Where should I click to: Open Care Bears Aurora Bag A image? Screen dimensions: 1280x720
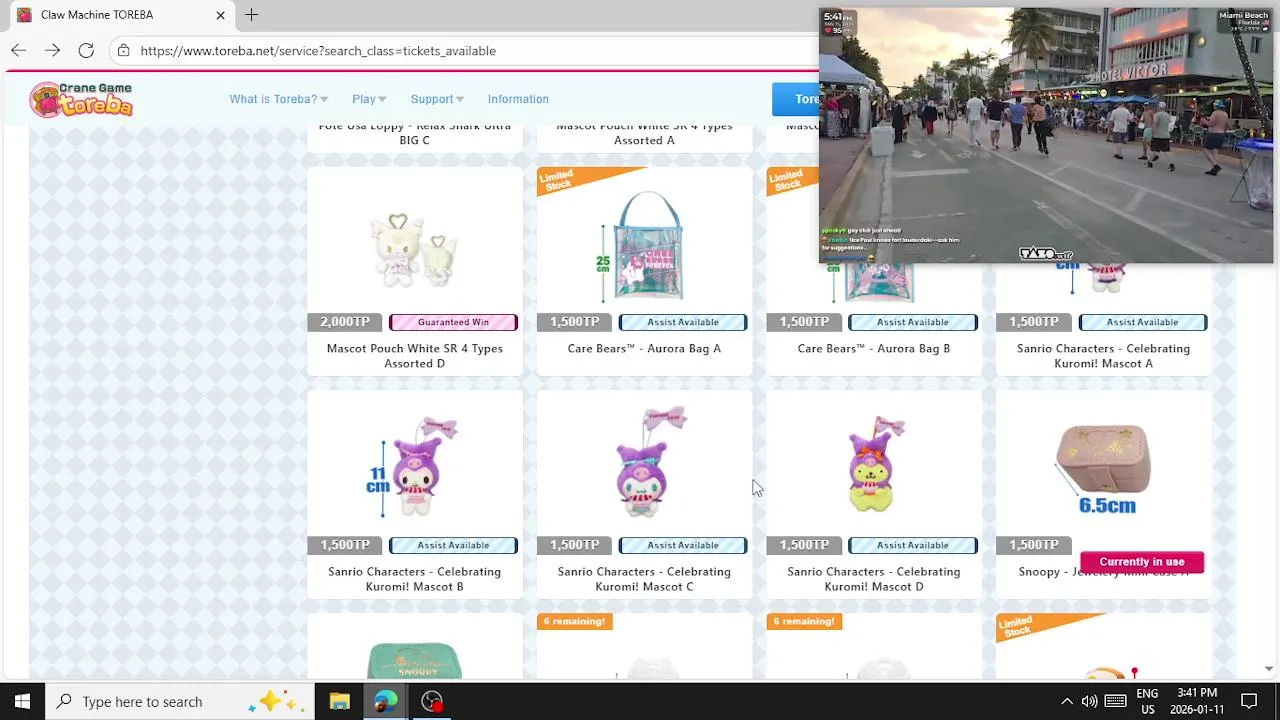click(x=644, y=247)
